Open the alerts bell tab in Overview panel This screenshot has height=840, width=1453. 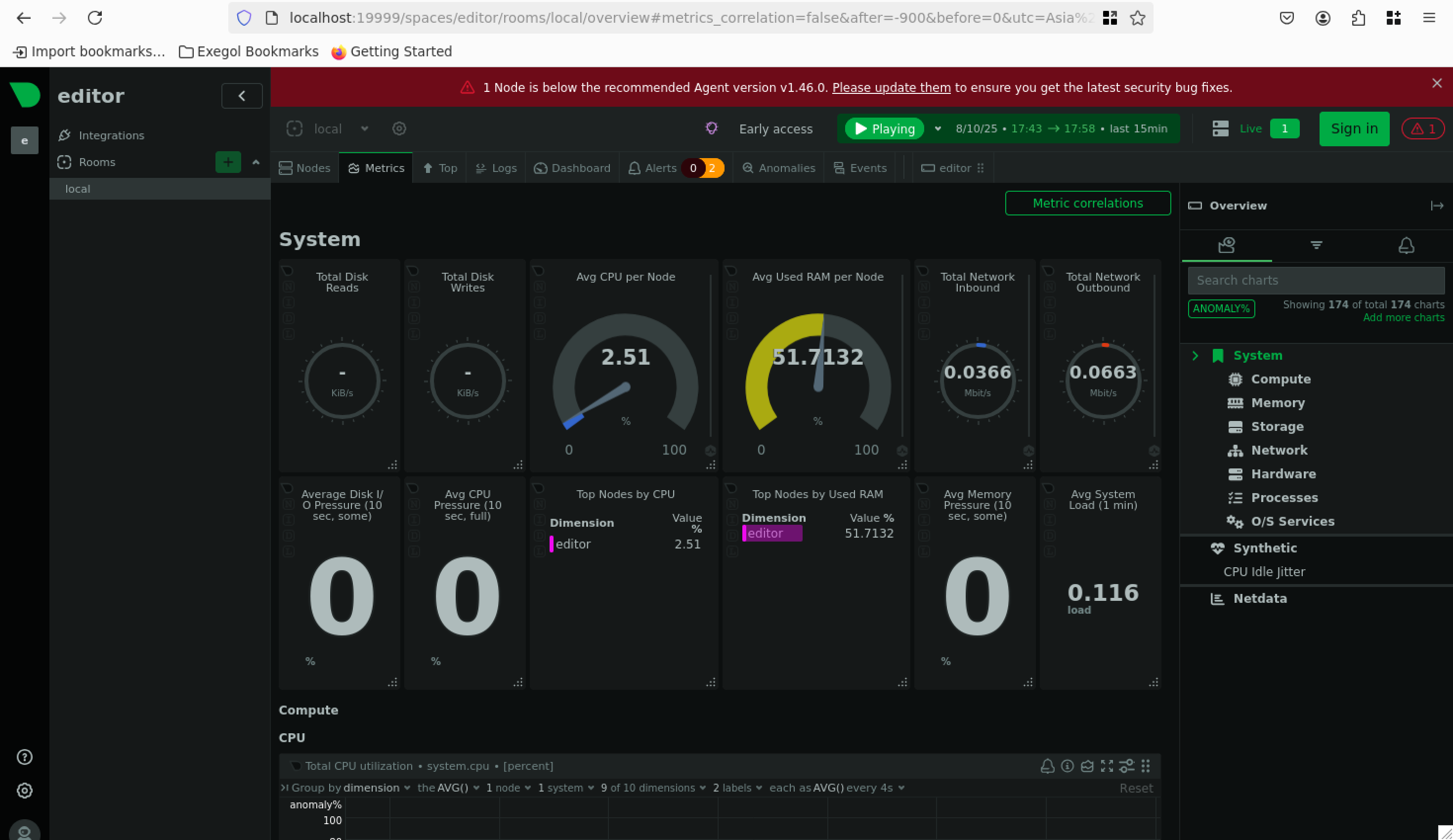(x=1406, y=246)
